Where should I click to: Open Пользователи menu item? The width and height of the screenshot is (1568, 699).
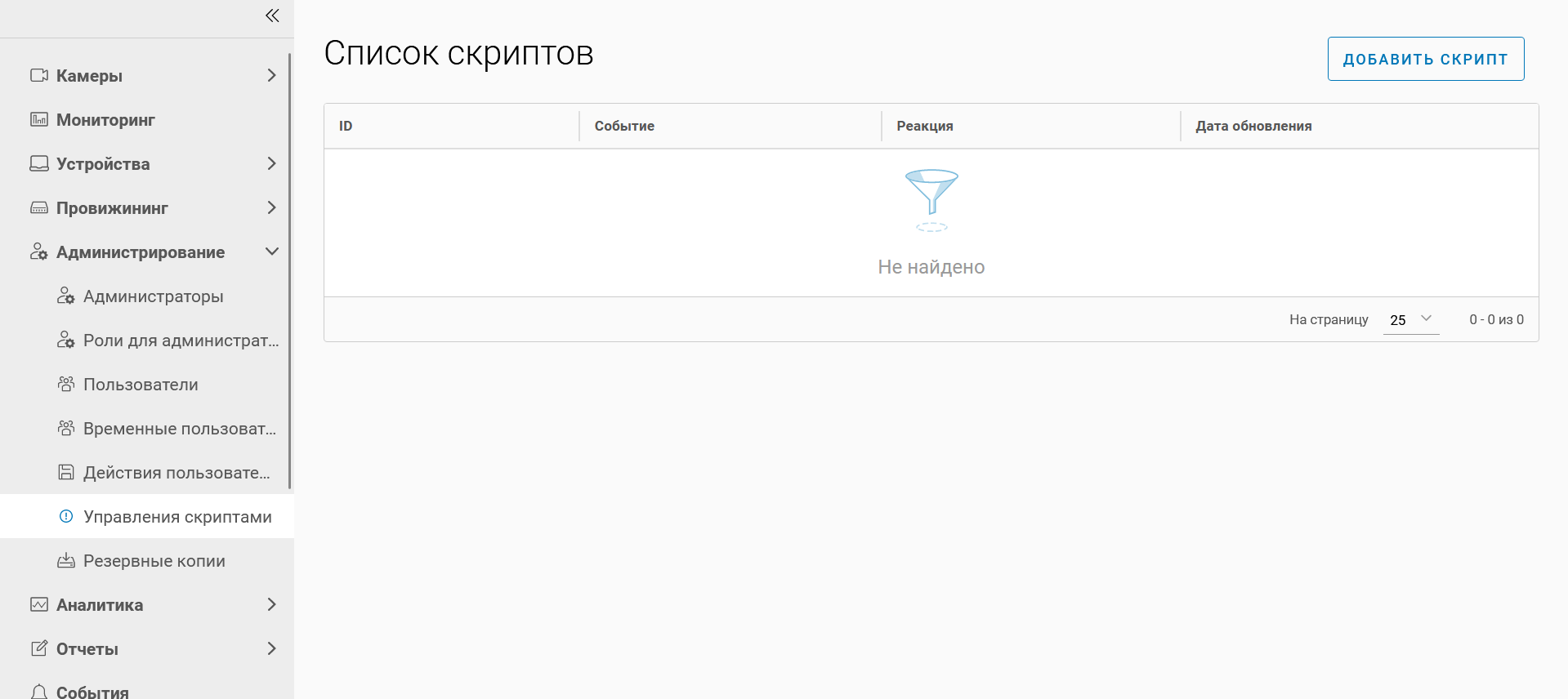[141, 385]
